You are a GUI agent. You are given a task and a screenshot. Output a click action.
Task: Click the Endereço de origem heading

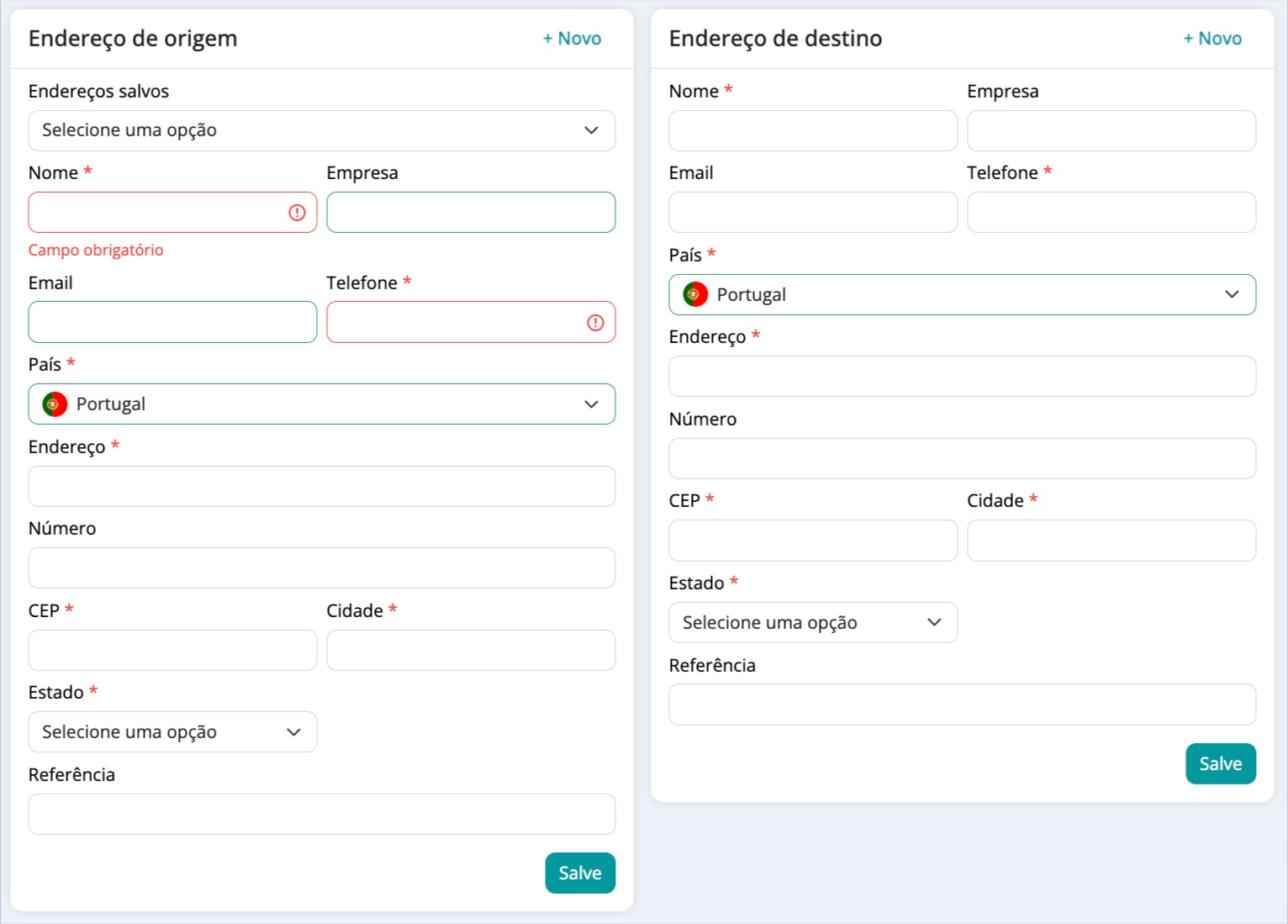click(x=133, y=39)
